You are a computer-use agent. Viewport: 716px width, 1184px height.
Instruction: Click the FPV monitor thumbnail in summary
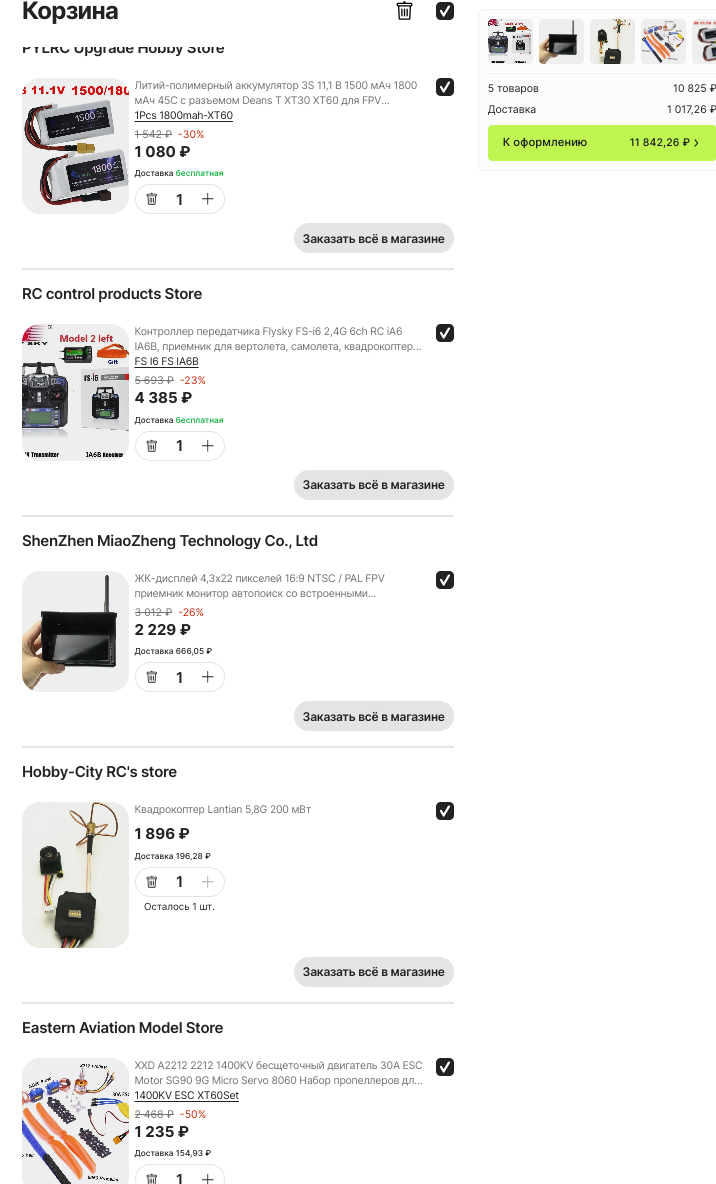(x=561, y=42)
